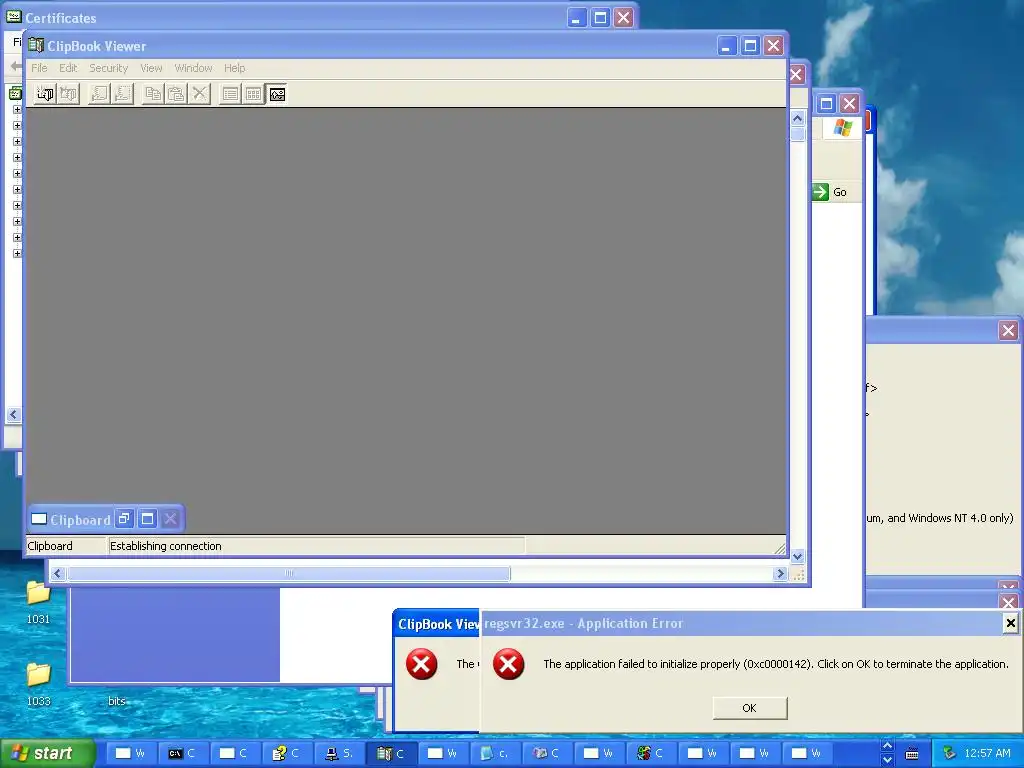Click the taskbar scroll down arrow
Screen dimensions: 1024x768
click(887, 760)
